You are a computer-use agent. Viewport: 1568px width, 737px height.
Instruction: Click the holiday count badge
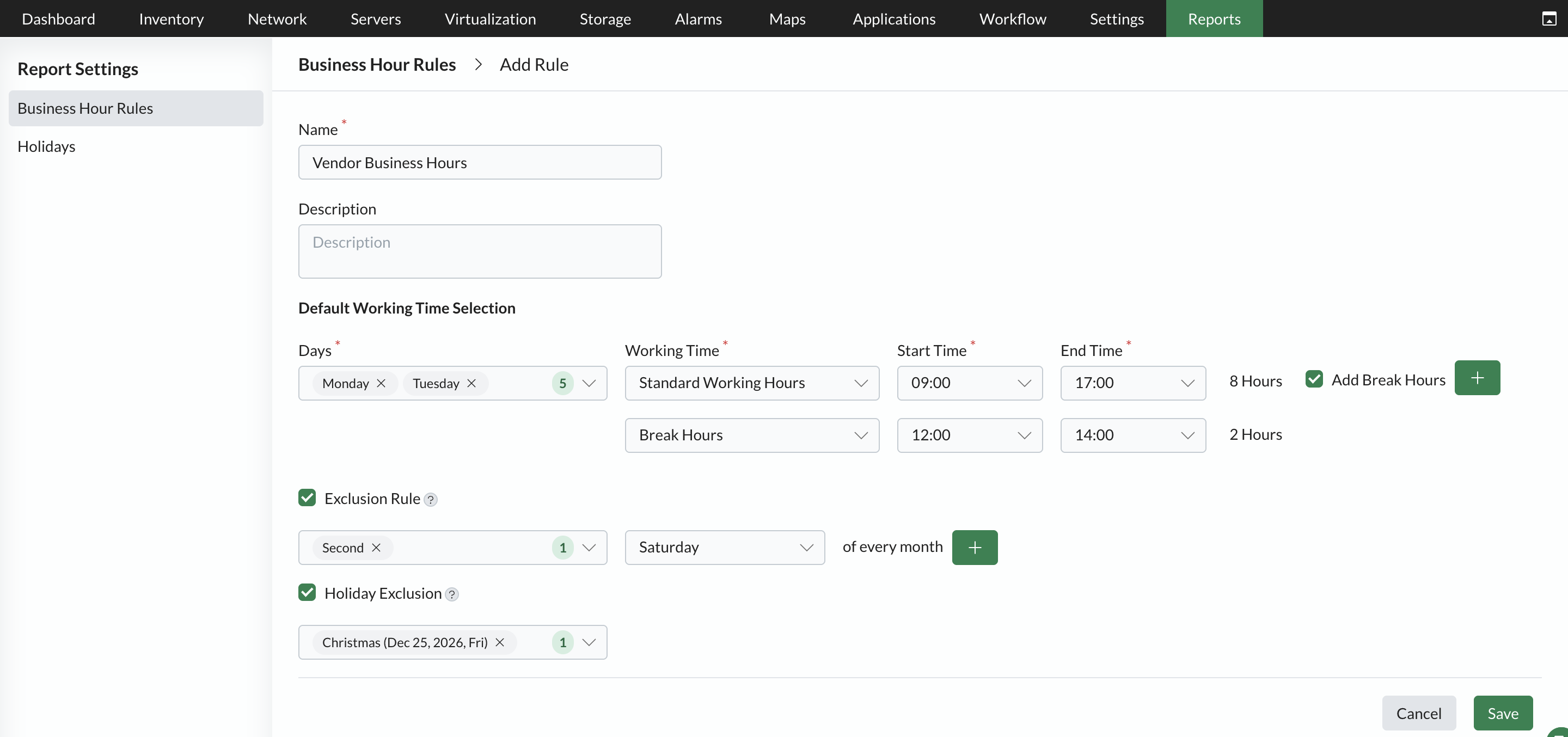[562, 643]
